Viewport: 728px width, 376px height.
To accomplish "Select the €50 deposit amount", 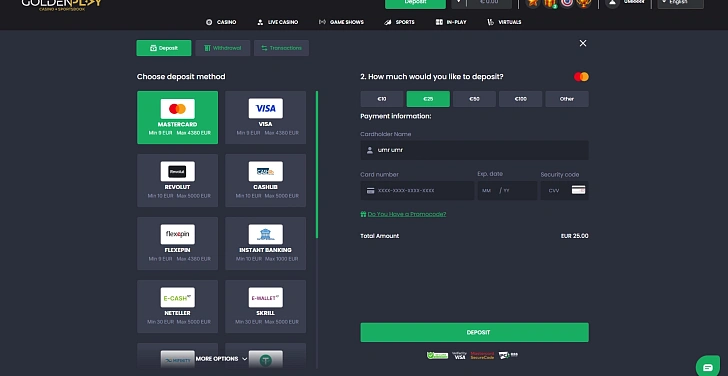I will 474,99.
